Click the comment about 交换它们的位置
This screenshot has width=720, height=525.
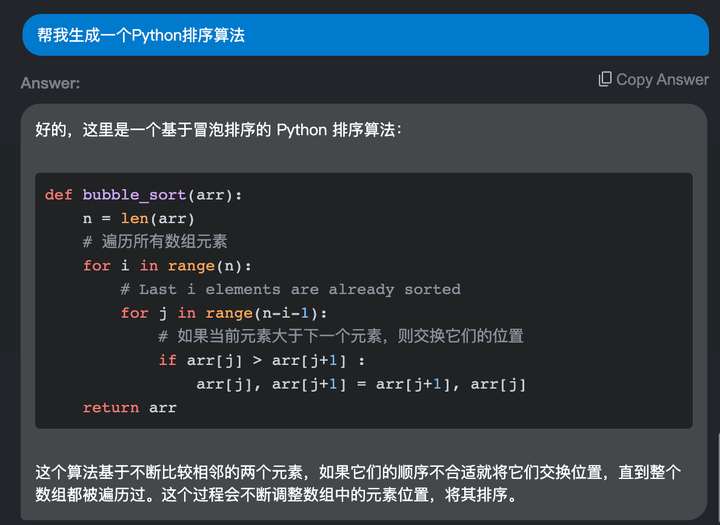pos(341,336)
